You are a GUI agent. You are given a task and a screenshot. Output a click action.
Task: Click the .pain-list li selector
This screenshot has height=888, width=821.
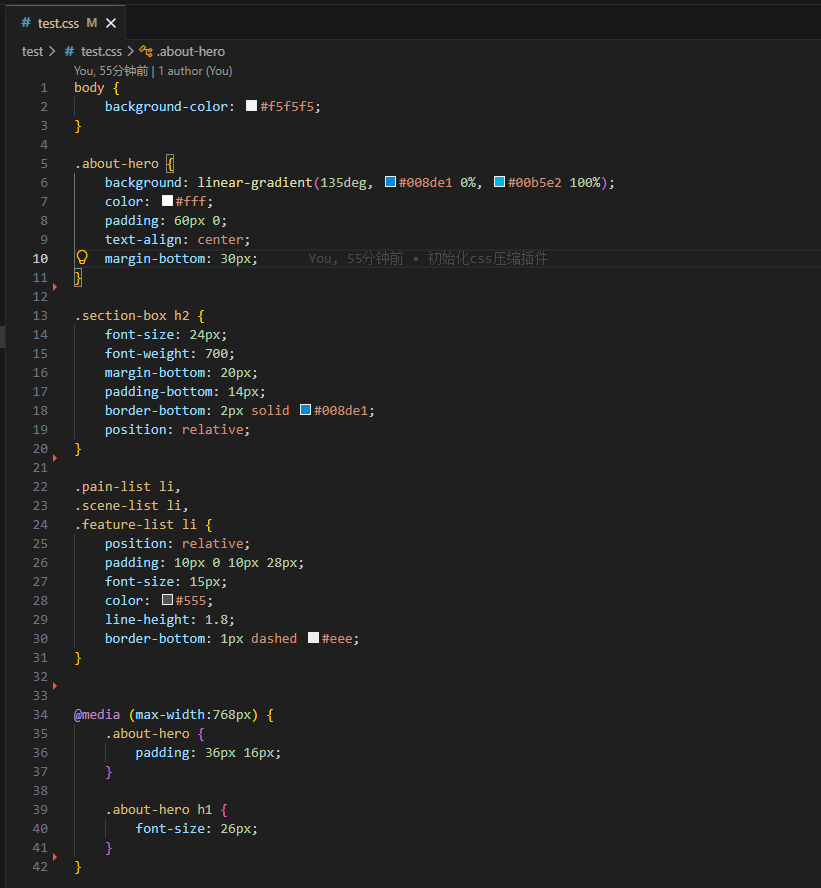(x=127, y=486)
